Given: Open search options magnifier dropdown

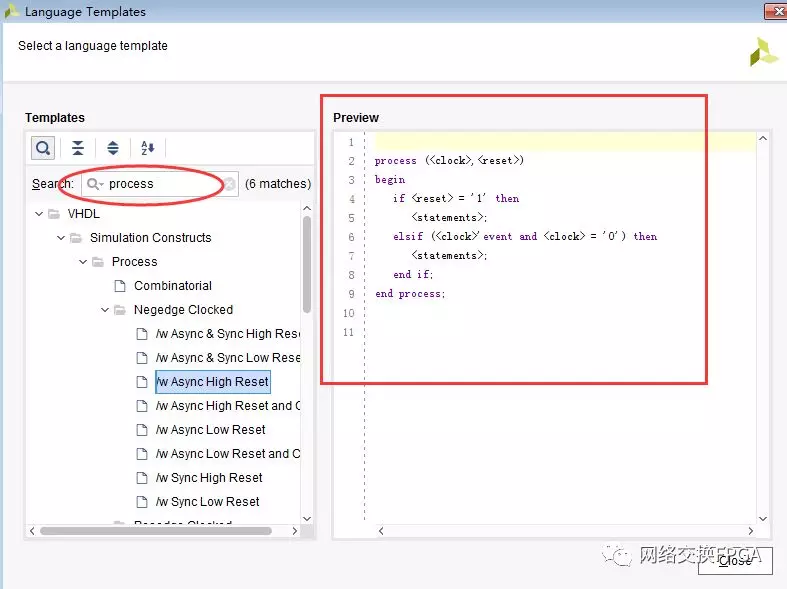Looking at the screenshot, I should (95, 184).
